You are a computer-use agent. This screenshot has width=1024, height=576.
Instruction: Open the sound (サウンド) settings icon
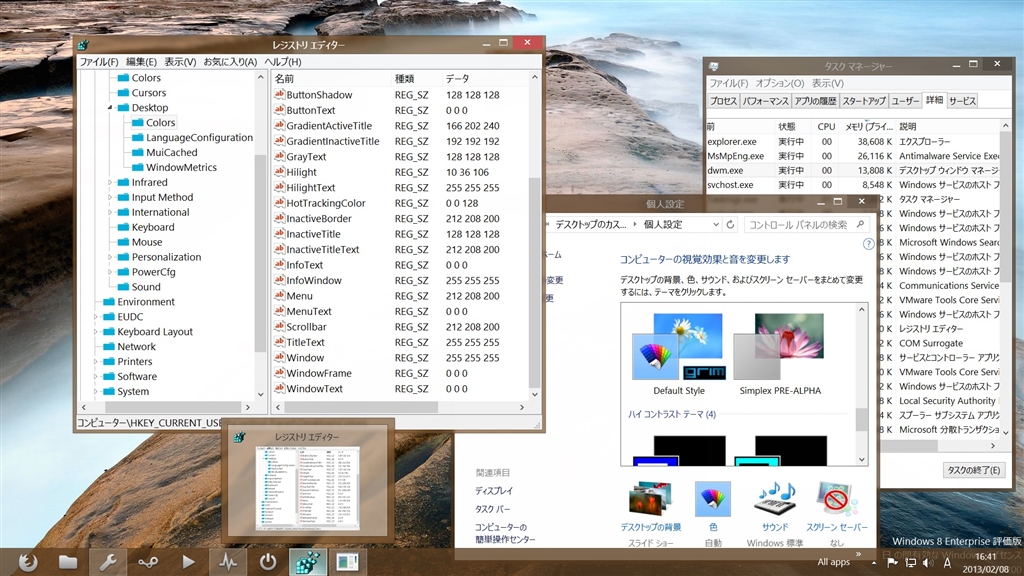click(775, 499)
